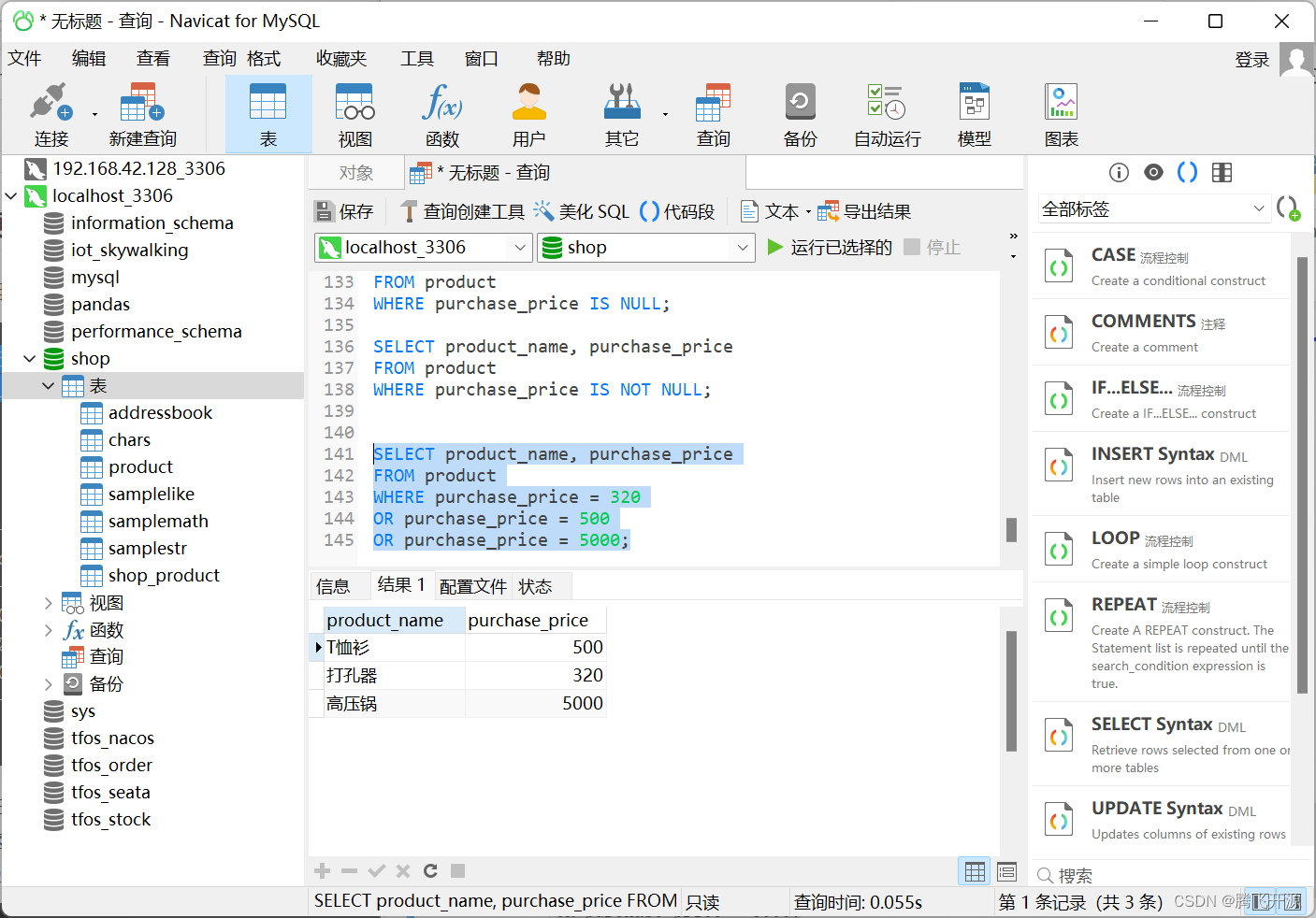The width and height of the screenshot is (1316, 918).
Task: Open the 自动运行 automation toolbar icon
Action: [887, 114]
